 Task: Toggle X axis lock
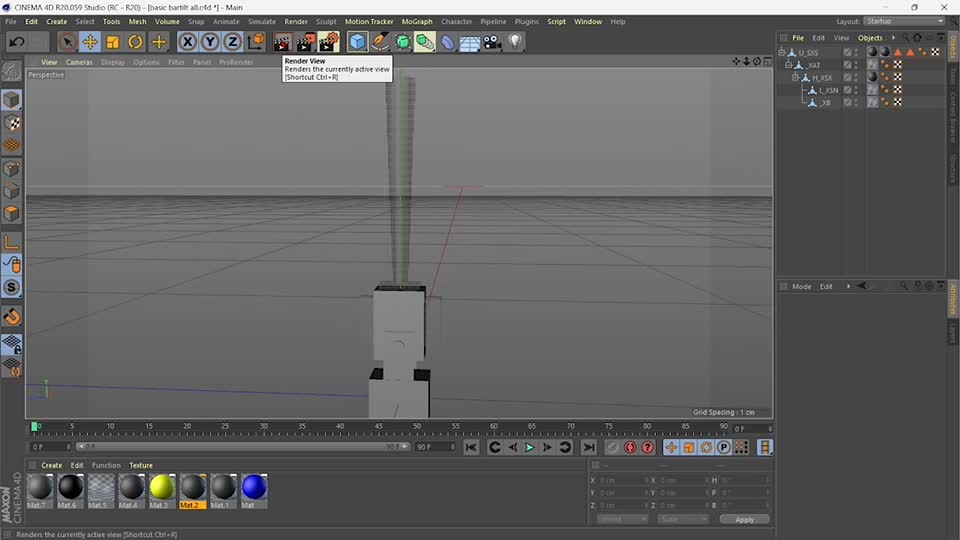[187, 42]
